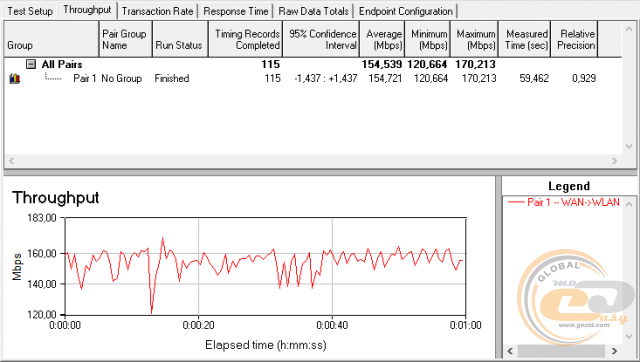Click the 95% Confidence Interval header
Image resolution: width=640 pixels, height=362 pixels.
(x=321, y=39)
